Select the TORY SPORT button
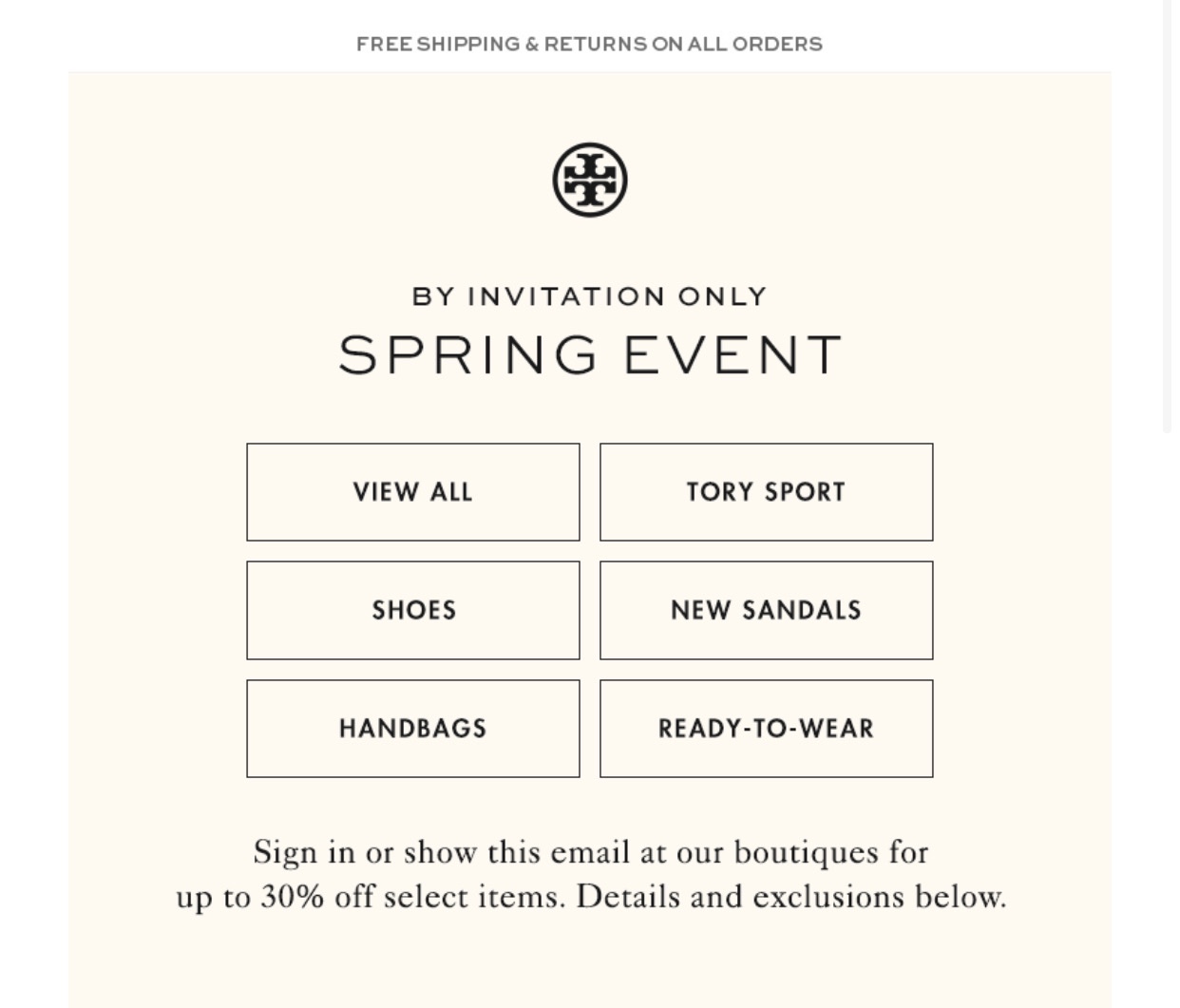The height and width of the screenshot is (1008, 1180). 767,492
